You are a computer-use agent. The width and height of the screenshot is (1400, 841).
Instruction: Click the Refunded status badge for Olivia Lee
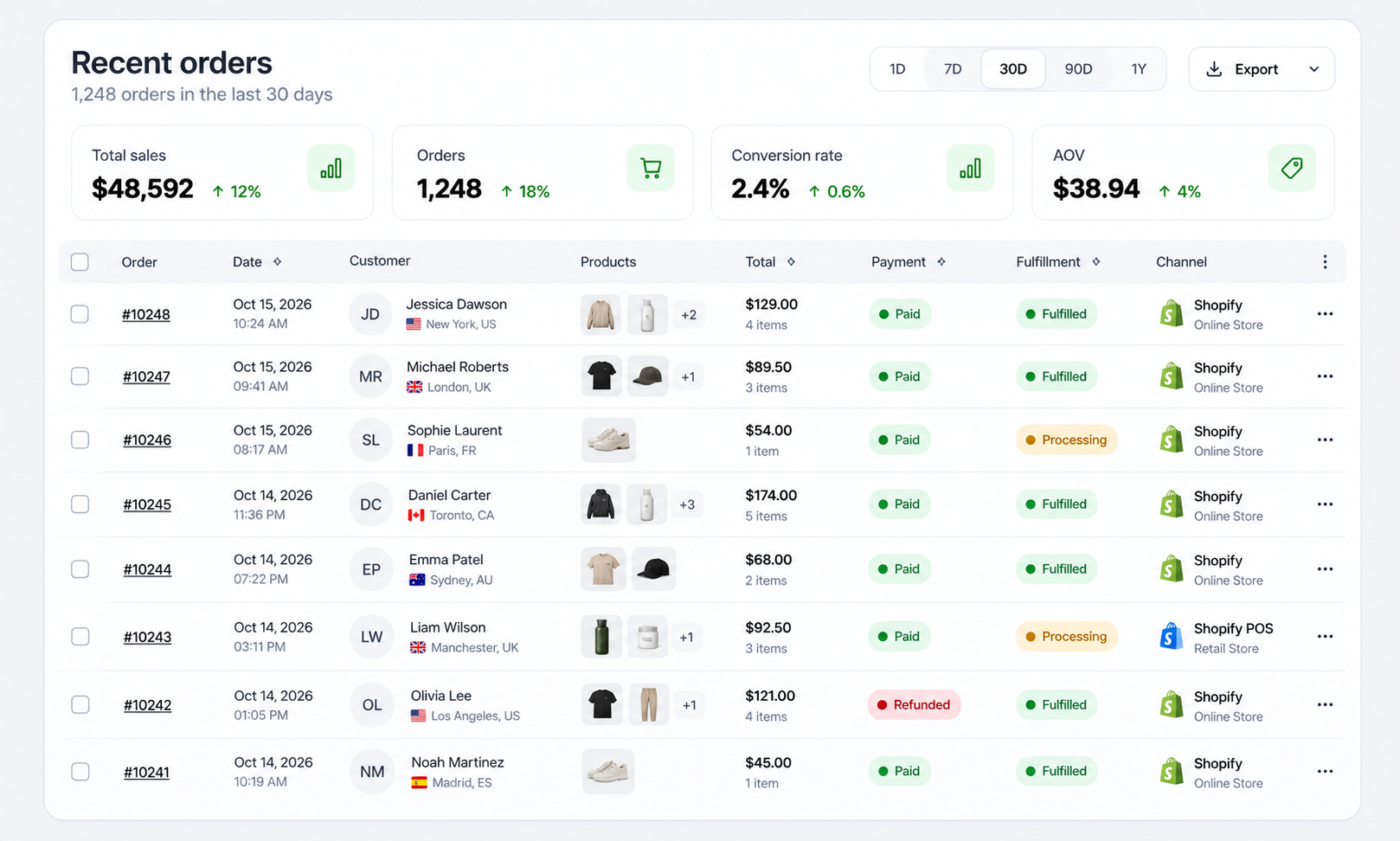click(x=914, y=705)
